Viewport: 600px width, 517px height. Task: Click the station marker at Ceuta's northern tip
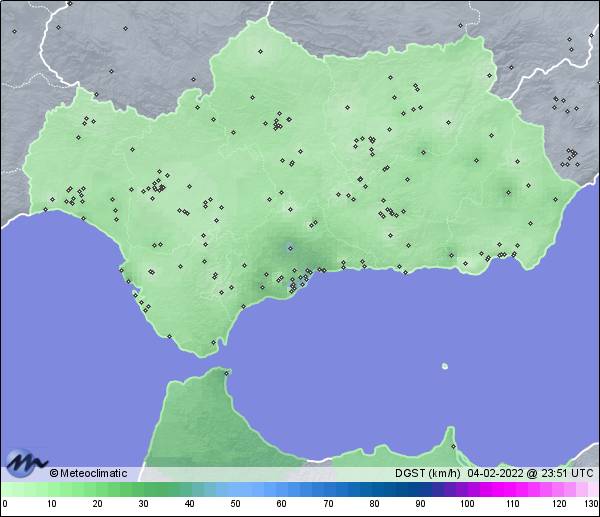point(227,374)
